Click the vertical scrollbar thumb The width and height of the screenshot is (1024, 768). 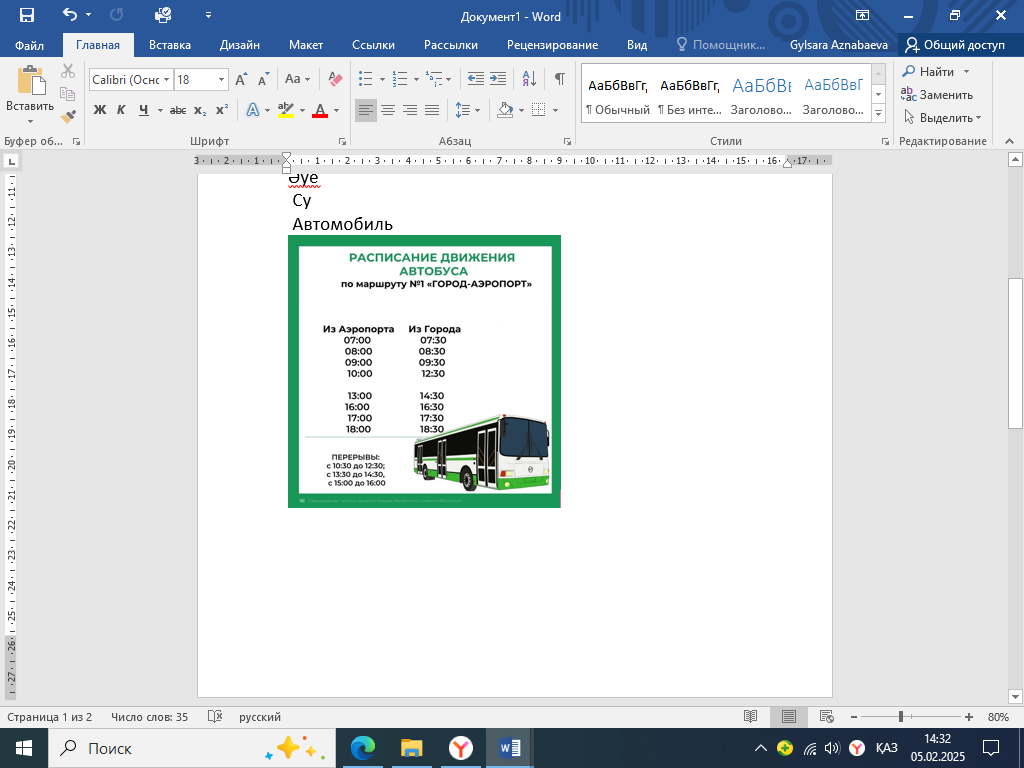coord(1015,353)
